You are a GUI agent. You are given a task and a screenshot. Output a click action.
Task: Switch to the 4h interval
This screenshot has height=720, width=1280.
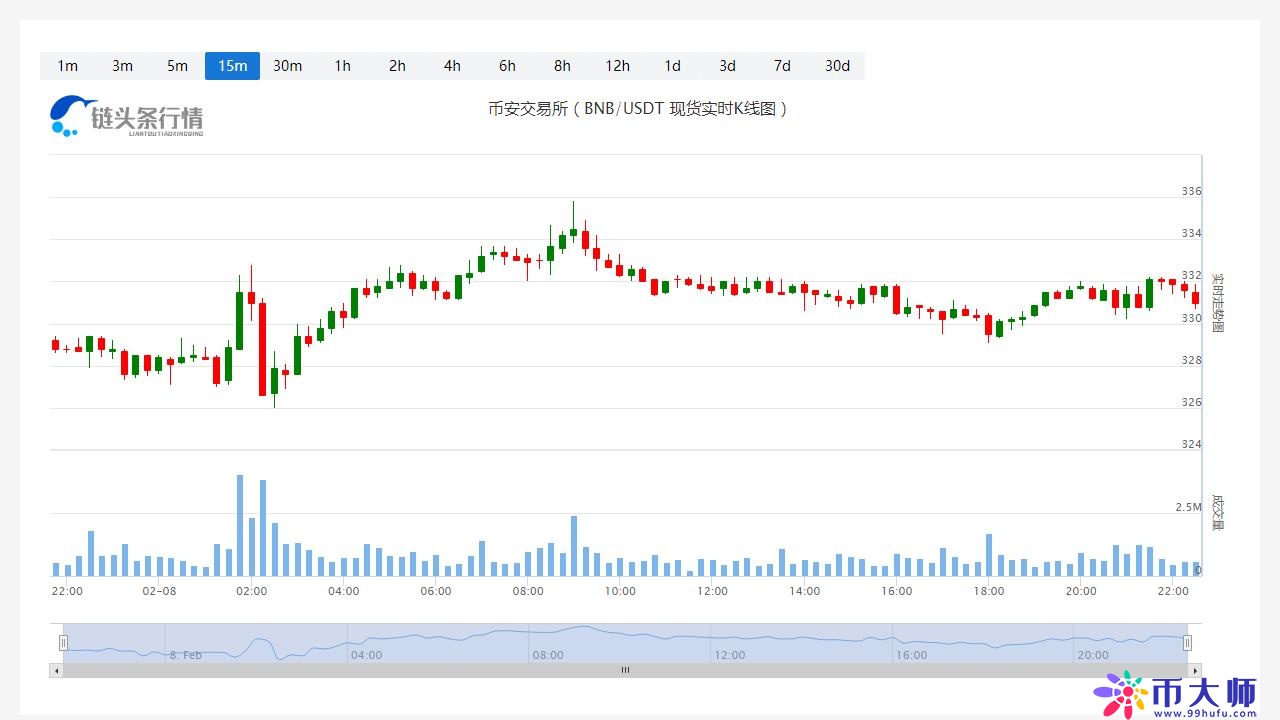coord(452,66)
